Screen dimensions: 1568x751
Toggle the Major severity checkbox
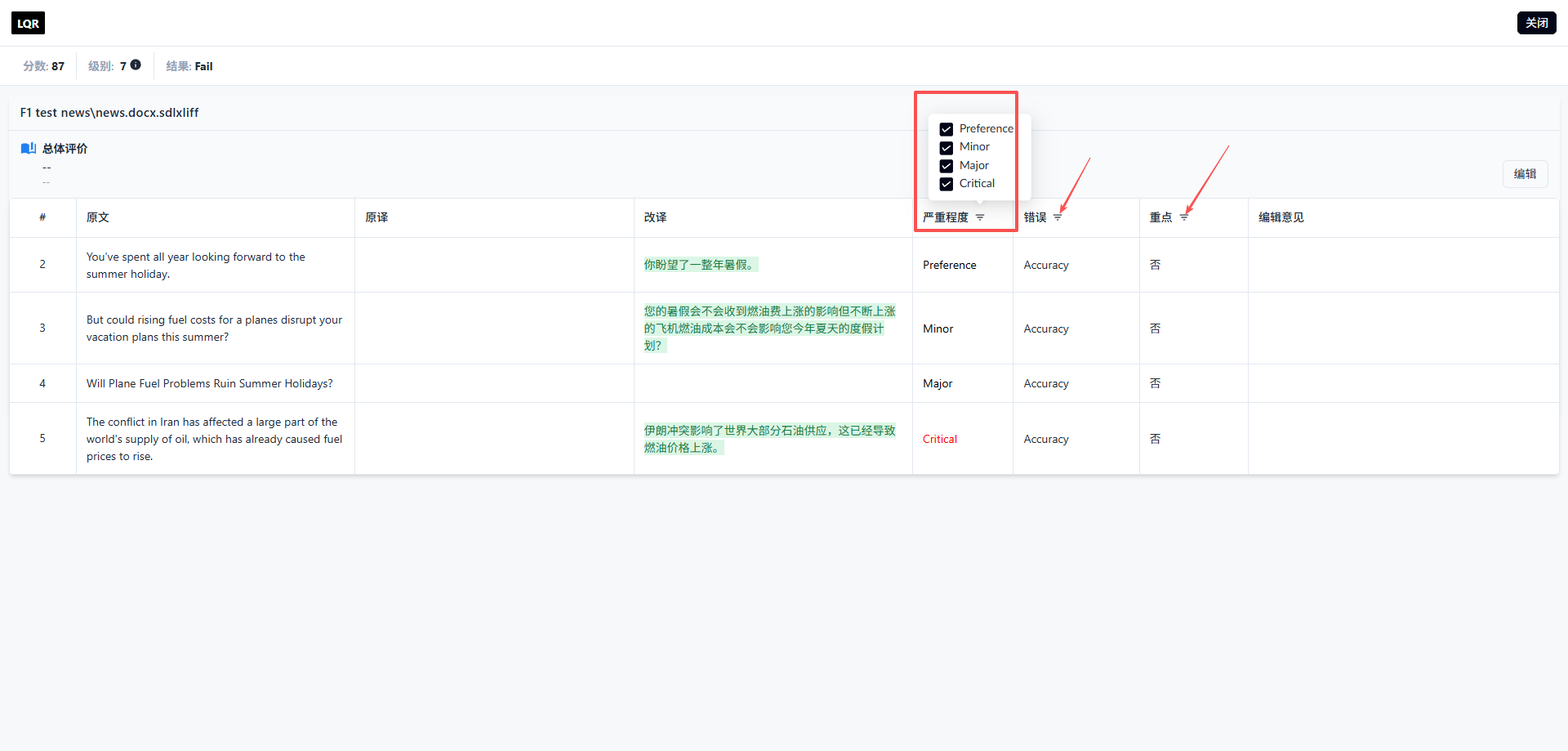947,166
